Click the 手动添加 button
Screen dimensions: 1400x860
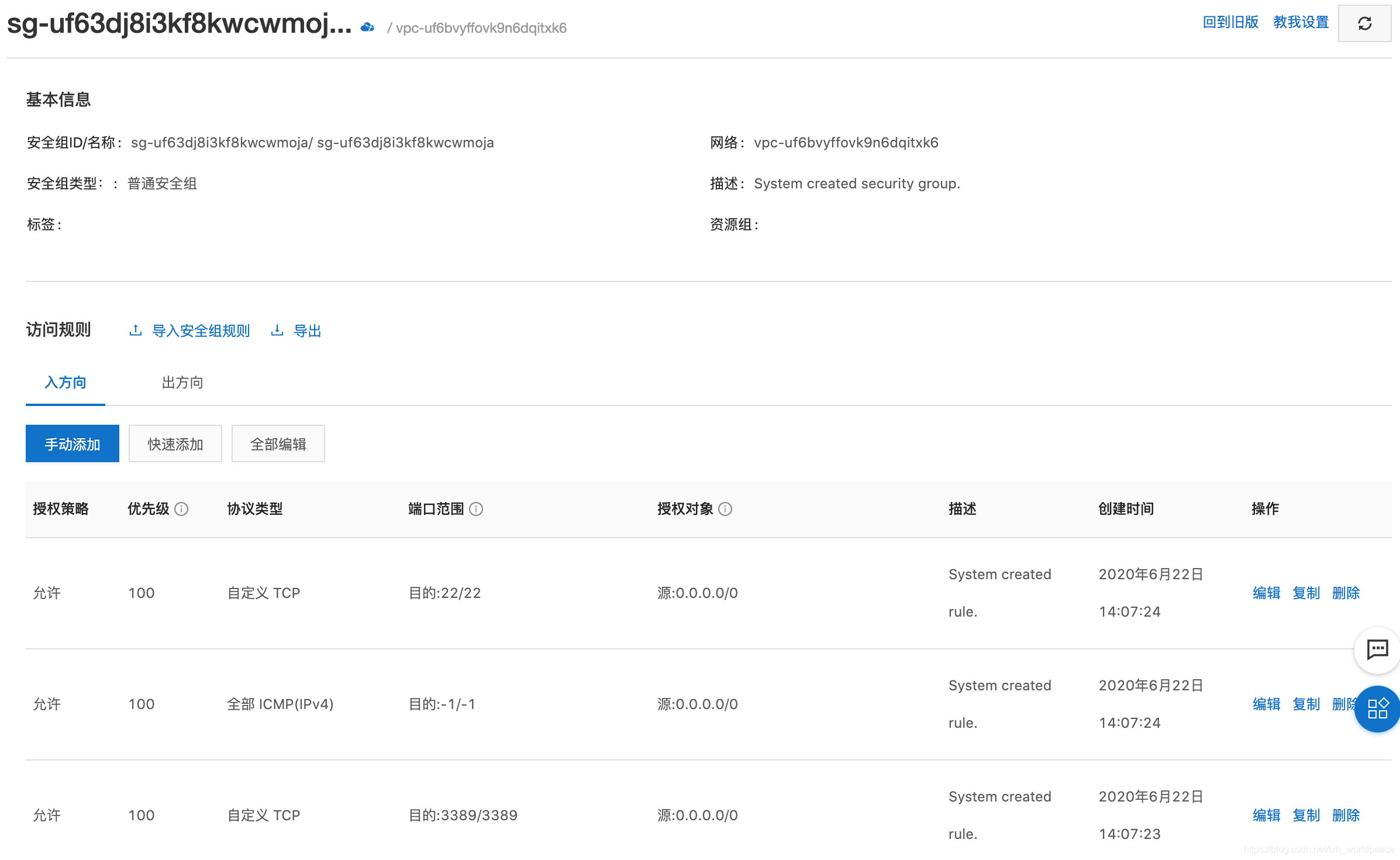click(72, 443)
